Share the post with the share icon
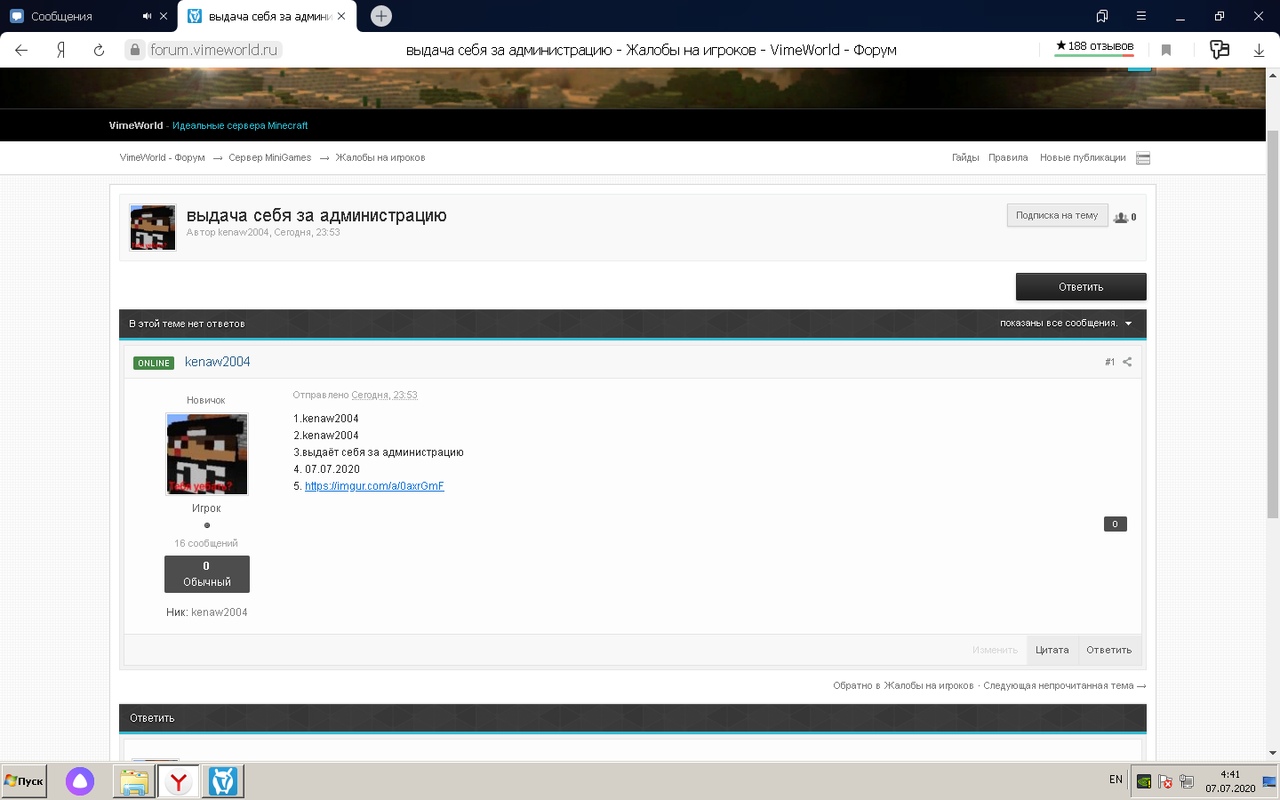 point(1127,362)
